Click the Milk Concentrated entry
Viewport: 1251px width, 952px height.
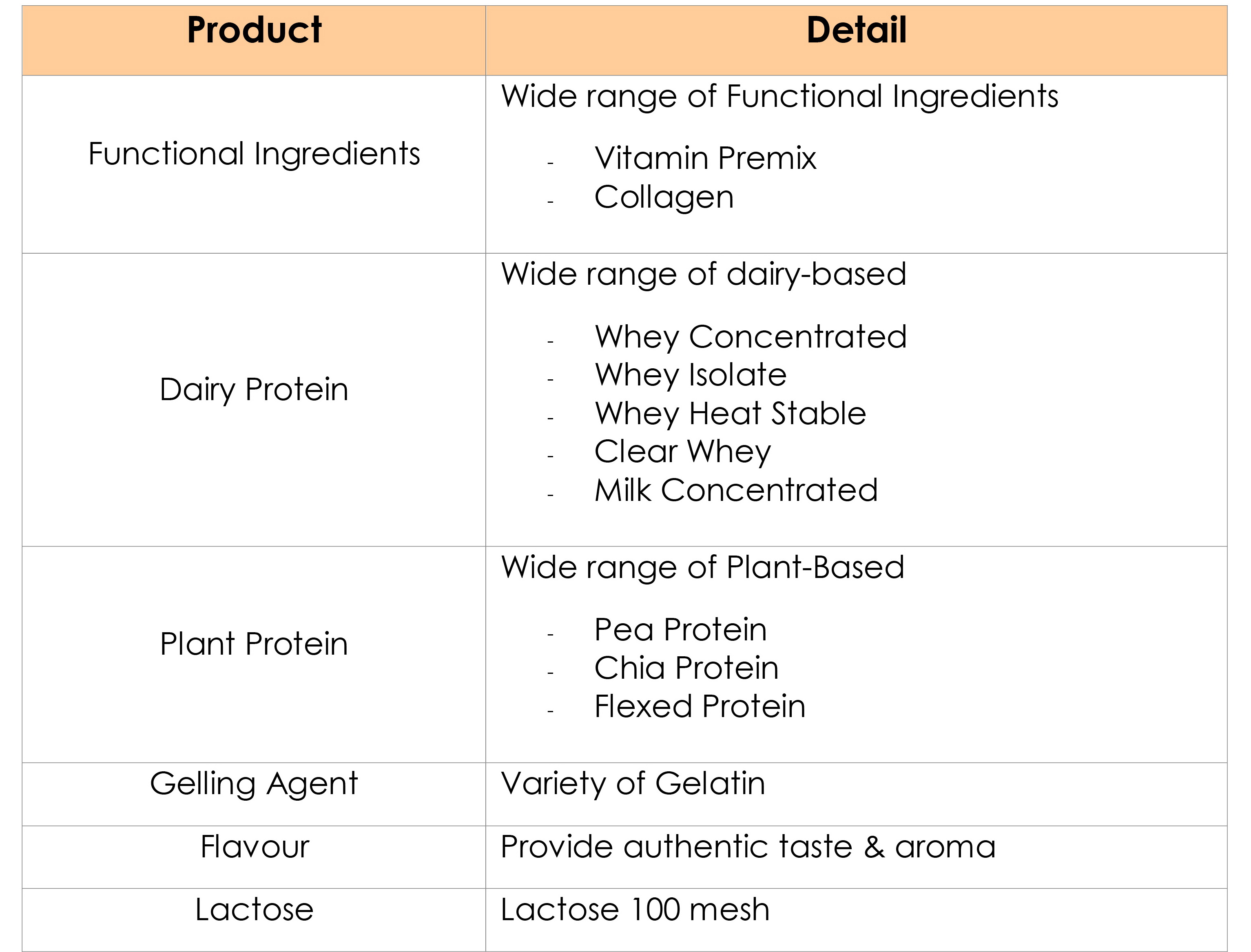[x=735, y=490]
